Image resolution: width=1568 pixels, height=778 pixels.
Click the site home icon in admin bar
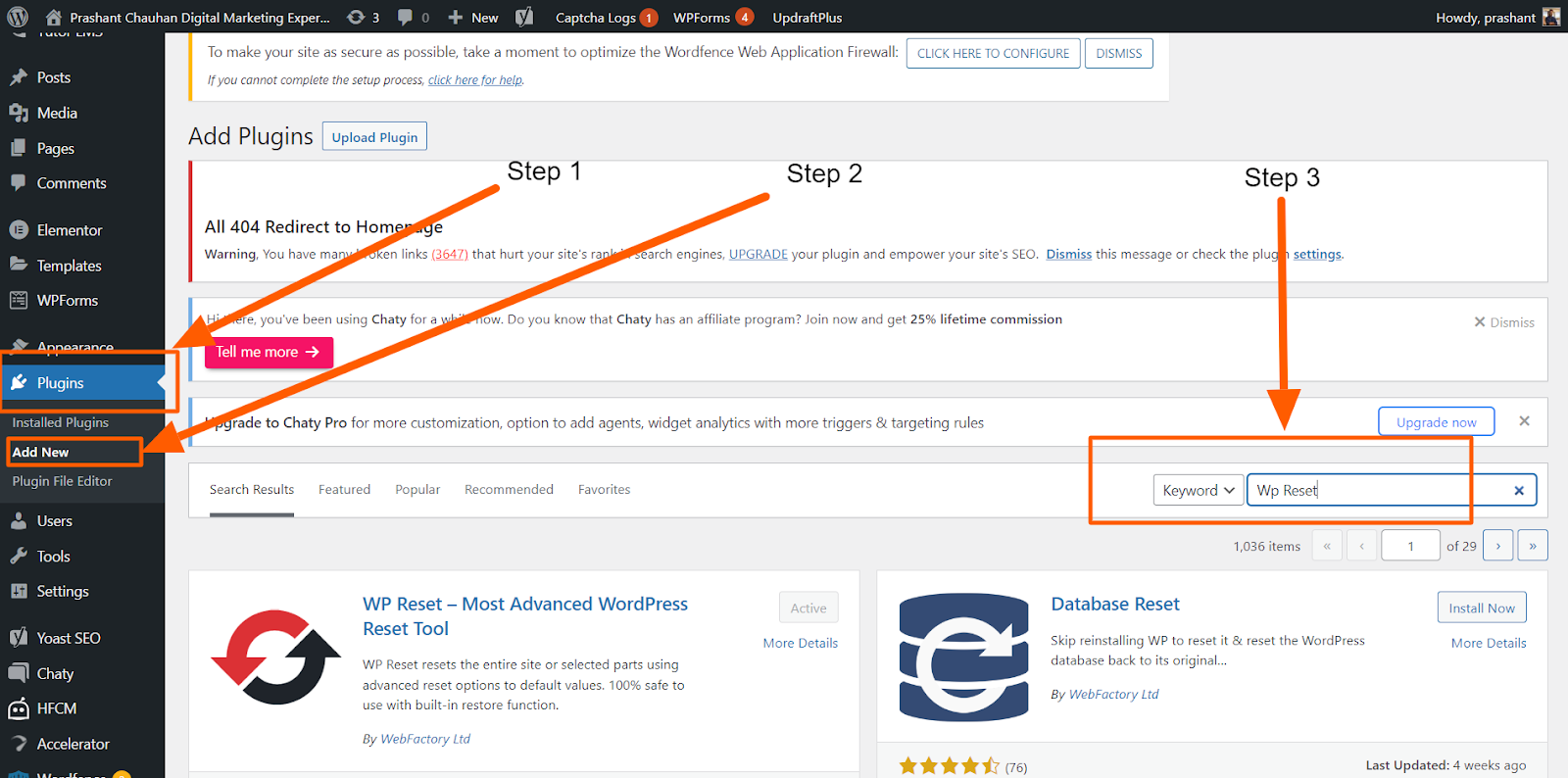point(54,17)
